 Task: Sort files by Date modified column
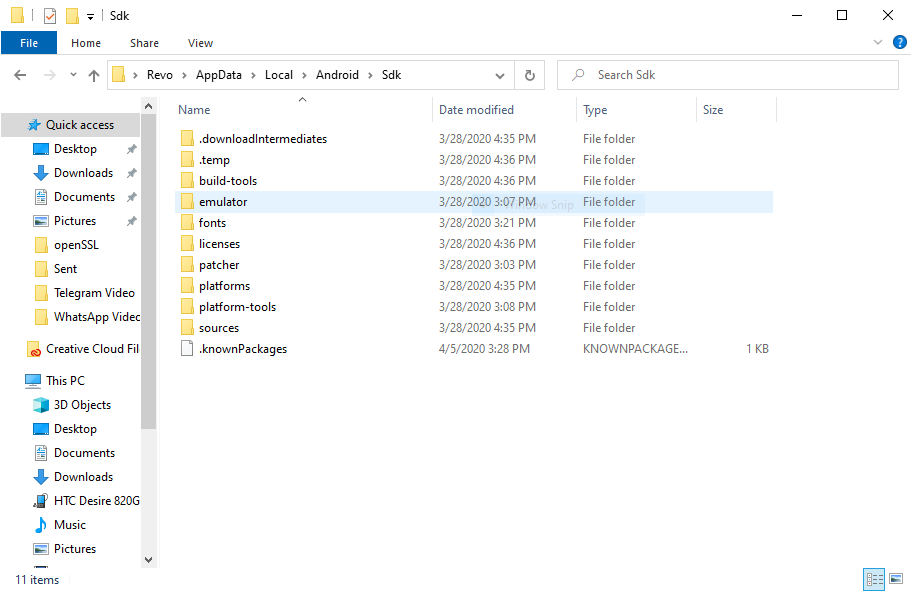(x=478, y=109)
